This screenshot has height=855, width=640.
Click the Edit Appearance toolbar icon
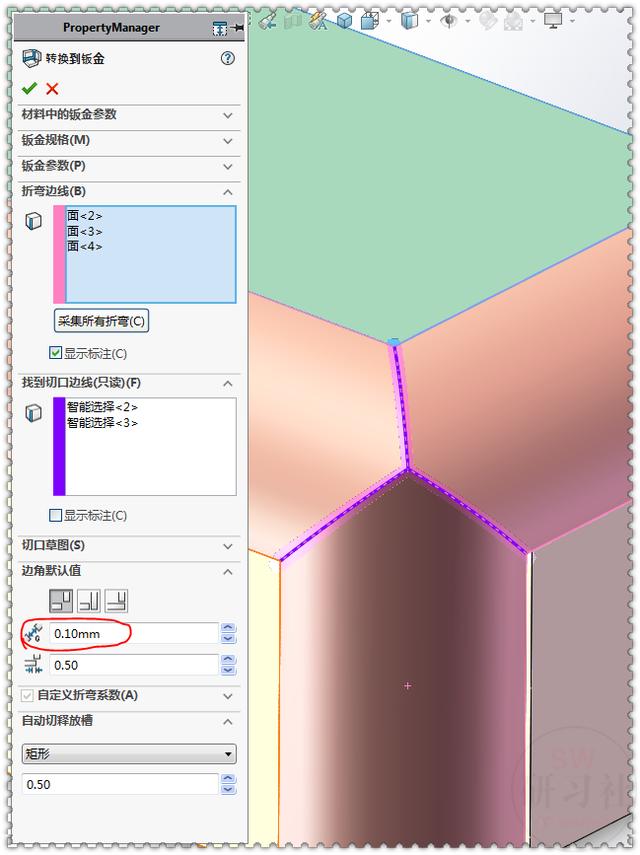point(487,21)
